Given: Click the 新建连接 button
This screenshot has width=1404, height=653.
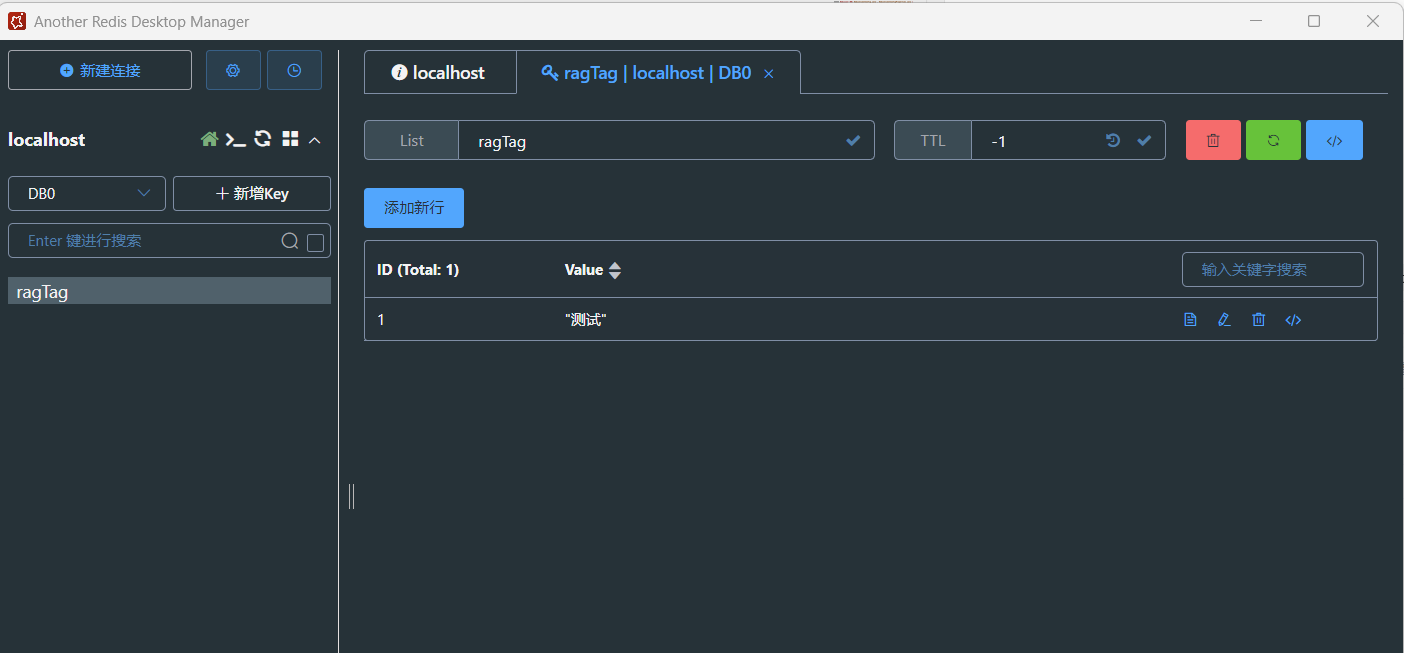Looking at the screenshot, I should click(x=100, y=71).
